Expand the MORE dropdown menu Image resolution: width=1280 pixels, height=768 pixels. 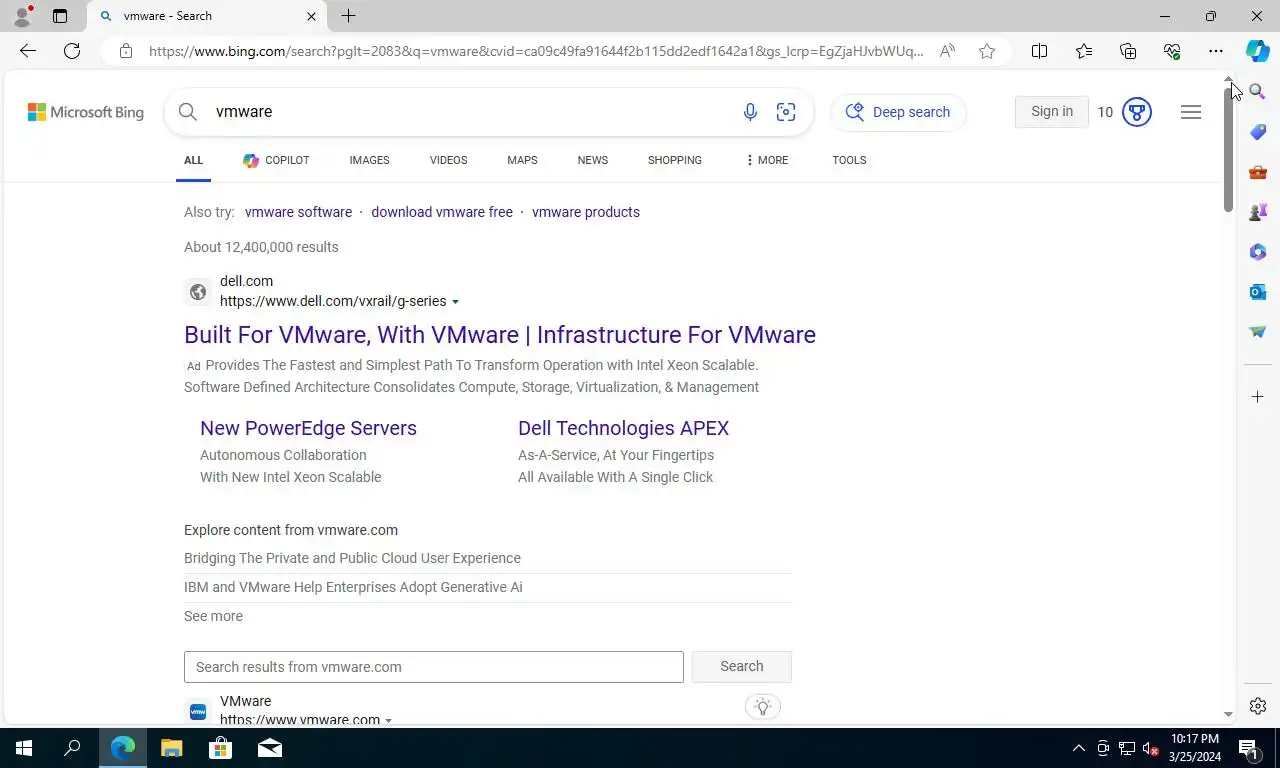point(767,160)
